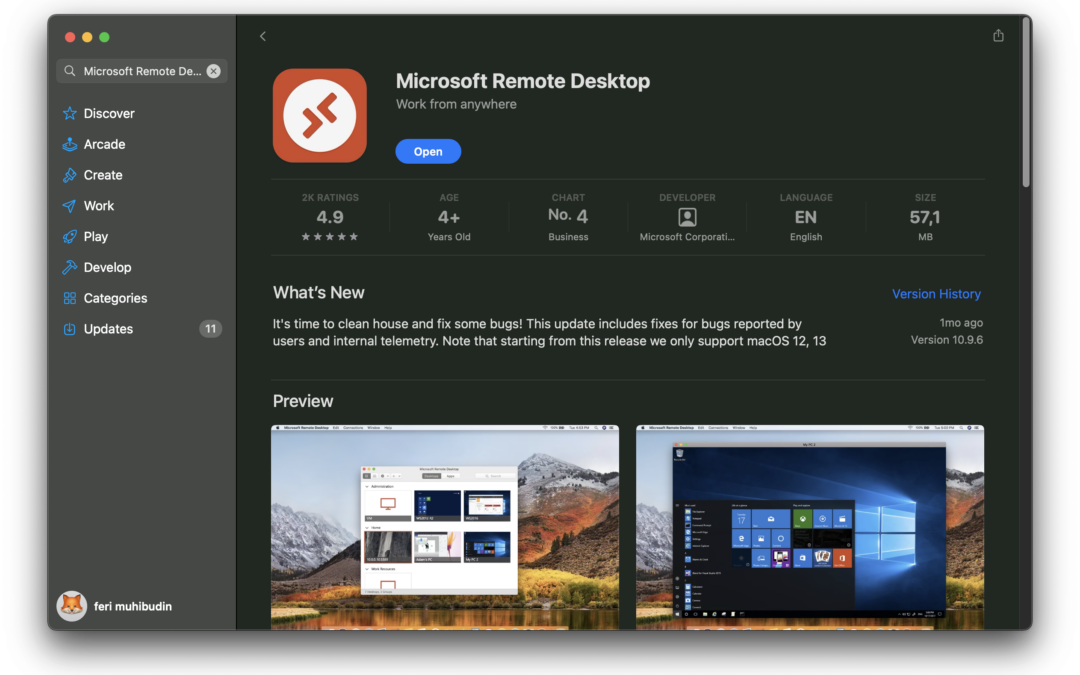Open feri muhibudin account name
Image resolution: width=1080 pixels, height=675 pixels.
[x=133, y=606]
